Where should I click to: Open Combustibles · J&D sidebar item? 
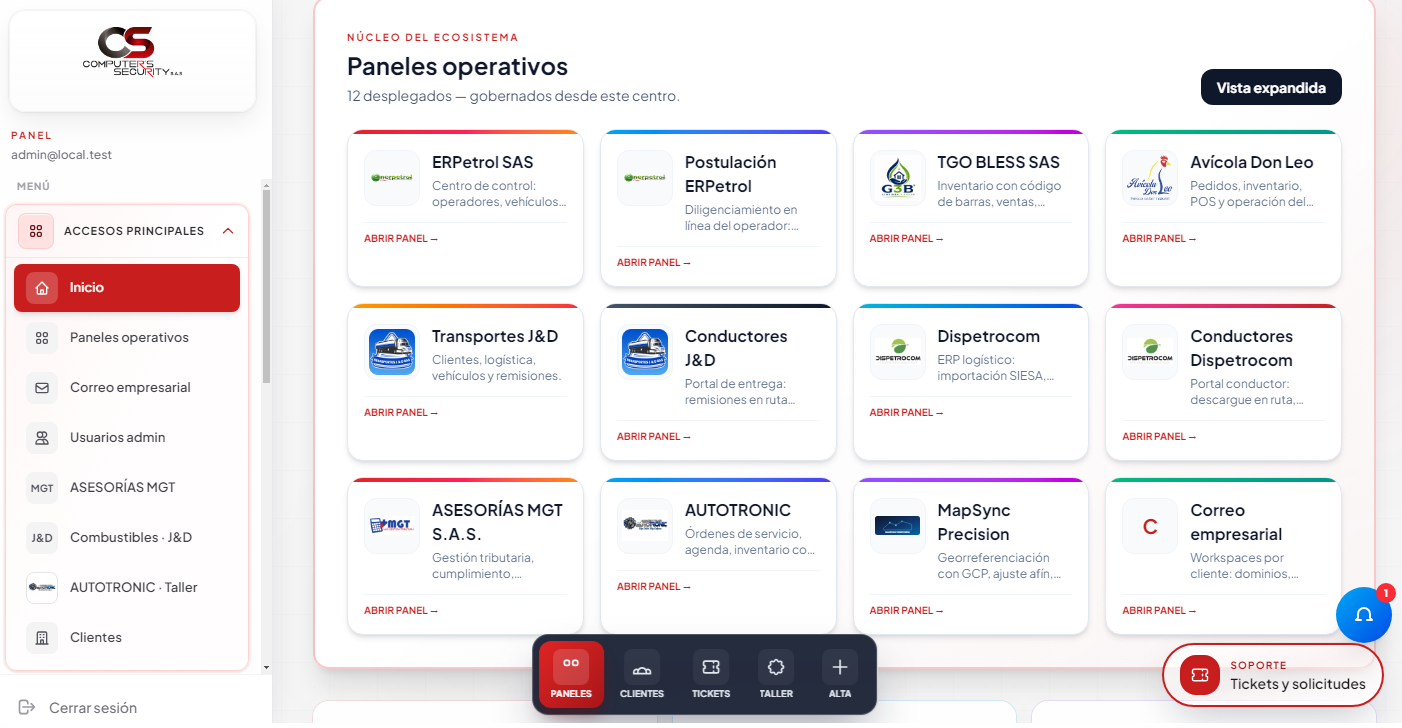click(x=127, y=538)
